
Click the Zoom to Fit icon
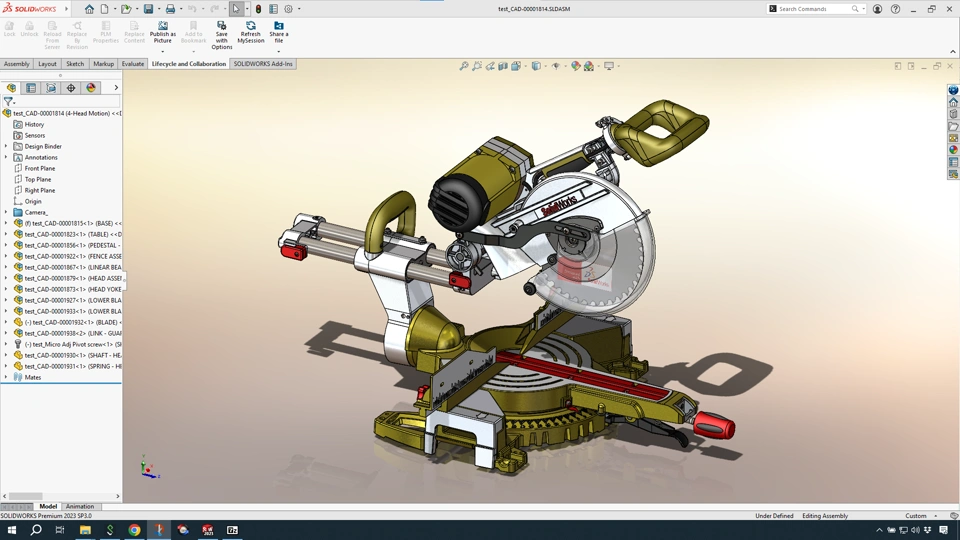(x=464, y=66)
